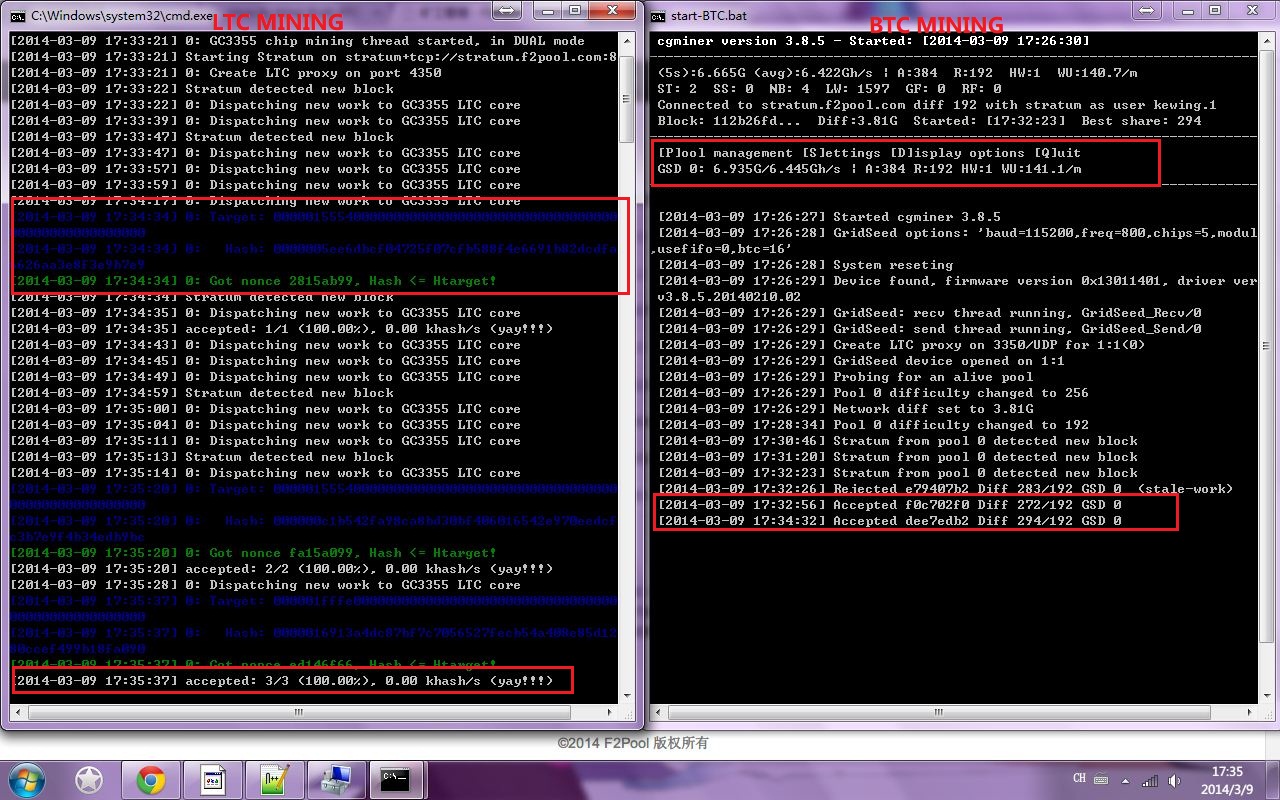This screenshot has height=800, width=1280.
Task: Maximize the cmd.exe LTC window
Action: (574, 11)
